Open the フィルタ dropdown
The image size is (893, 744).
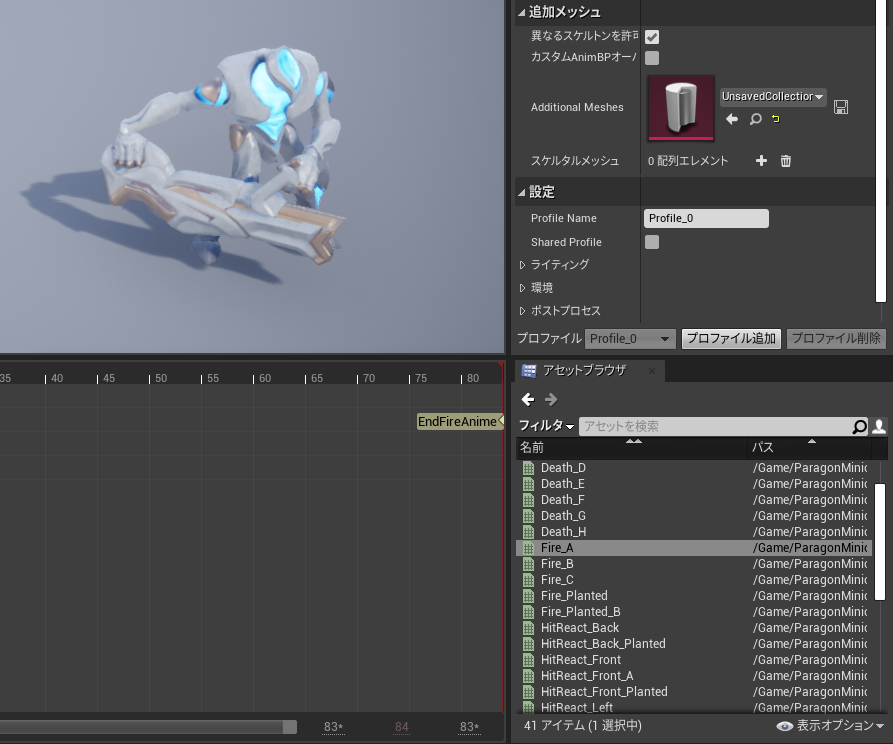(x=546, y=426)
